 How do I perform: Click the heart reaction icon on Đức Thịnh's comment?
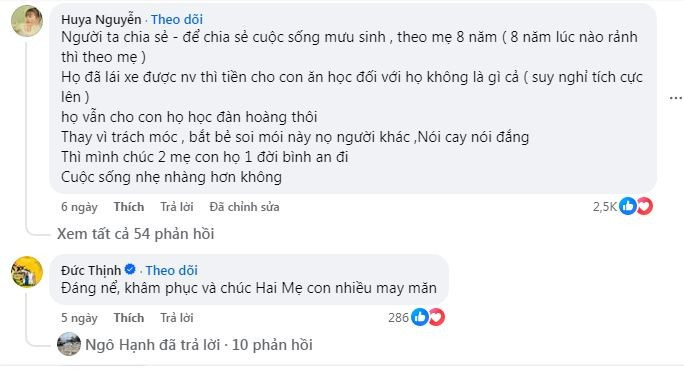tap(437, 317)
